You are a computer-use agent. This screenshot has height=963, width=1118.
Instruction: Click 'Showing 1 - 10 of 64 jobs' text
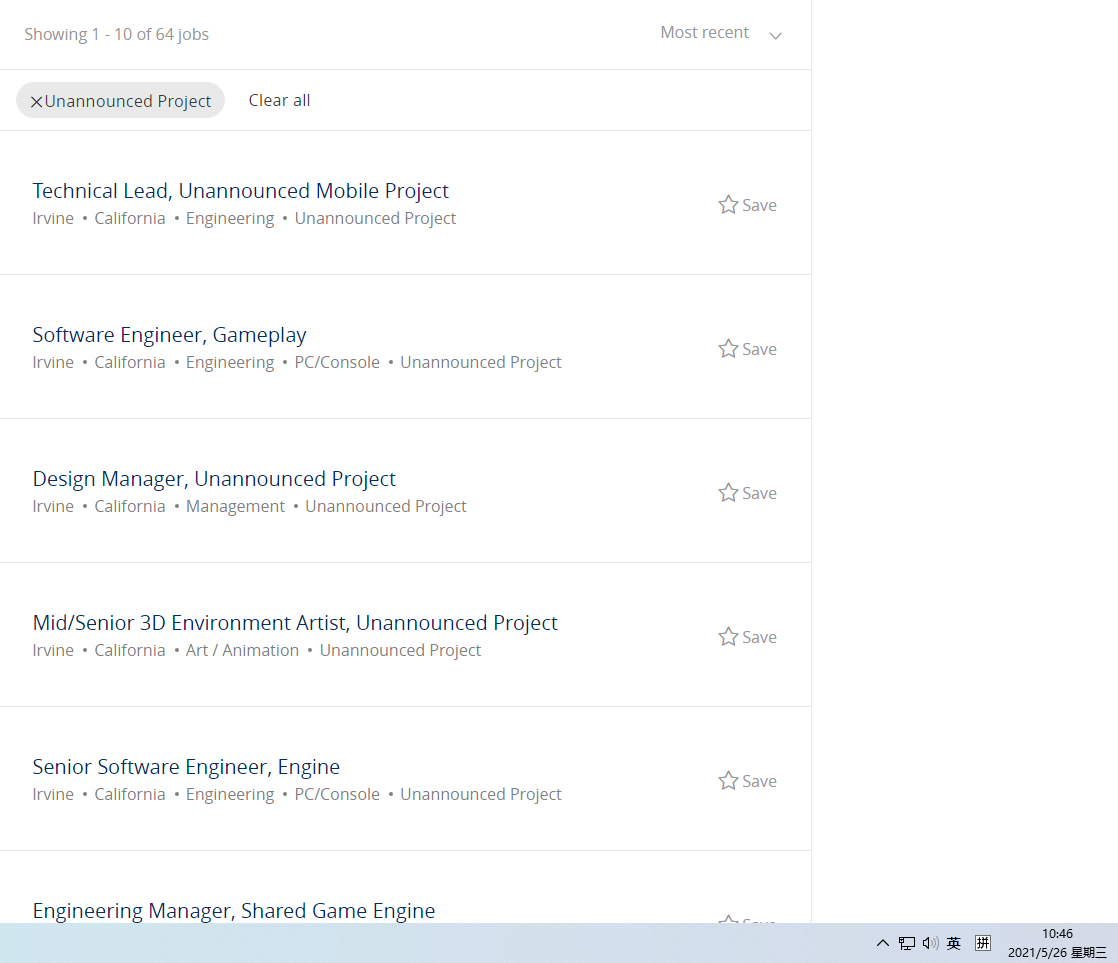click(x=116, y=34)
